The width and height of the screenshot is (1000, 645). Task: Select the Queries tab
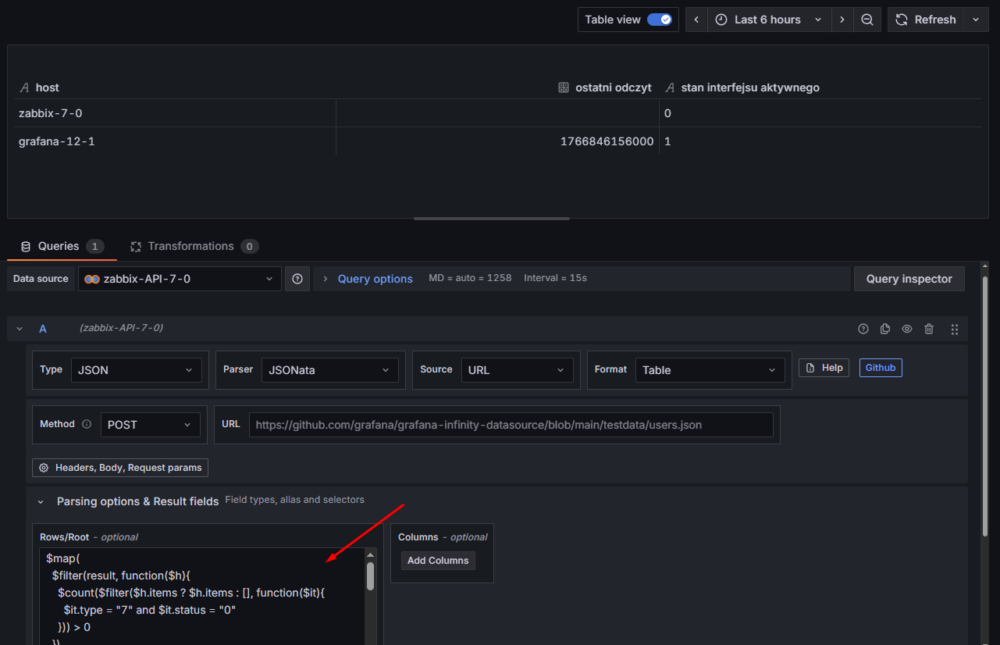point(60,246)
